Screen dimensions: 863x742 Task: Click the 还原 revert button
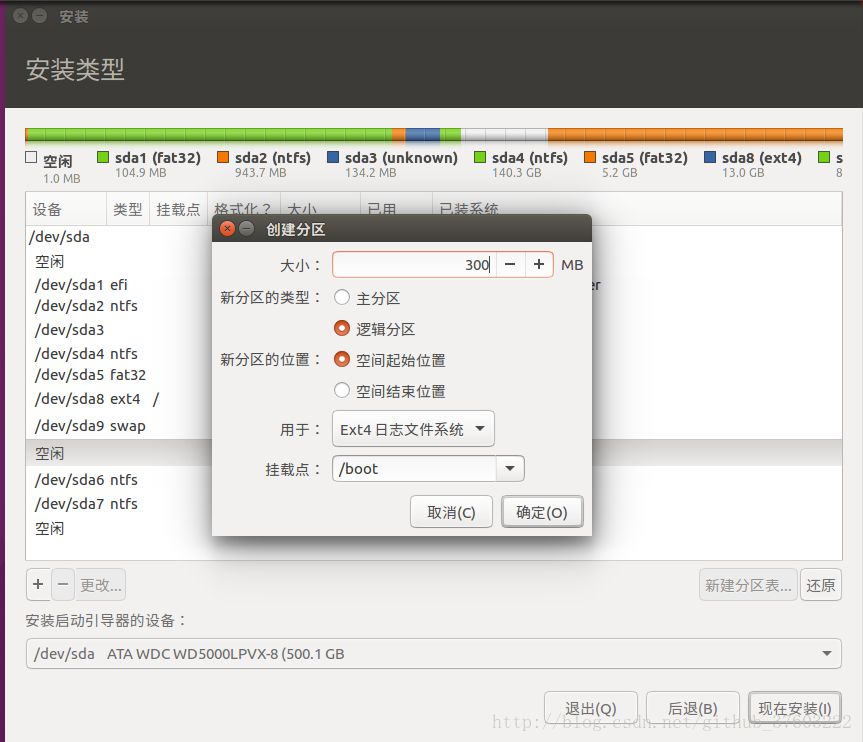click(821, 585)
